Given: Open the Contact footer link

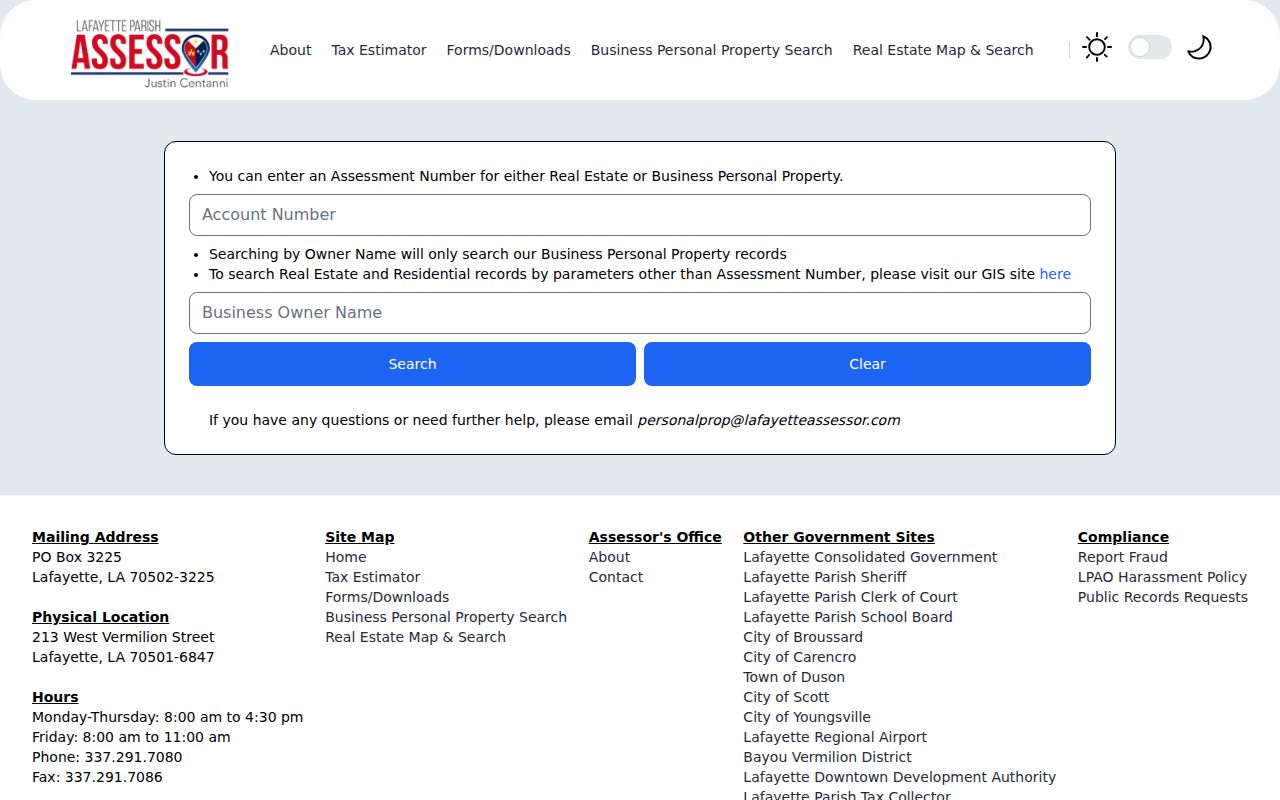Looking at the screenshot, I should tap(616, 577).
